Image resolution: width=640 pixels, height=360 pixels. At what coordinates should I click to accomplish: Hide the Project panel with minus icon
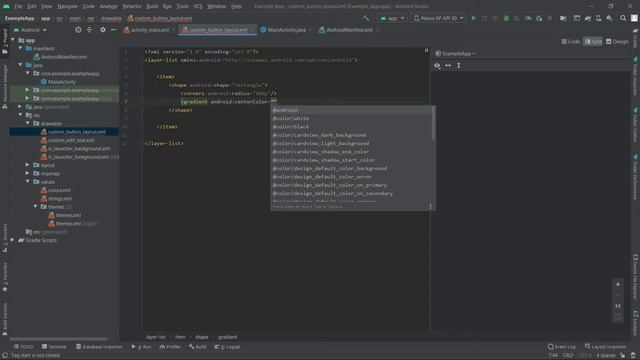pos(113,30)
